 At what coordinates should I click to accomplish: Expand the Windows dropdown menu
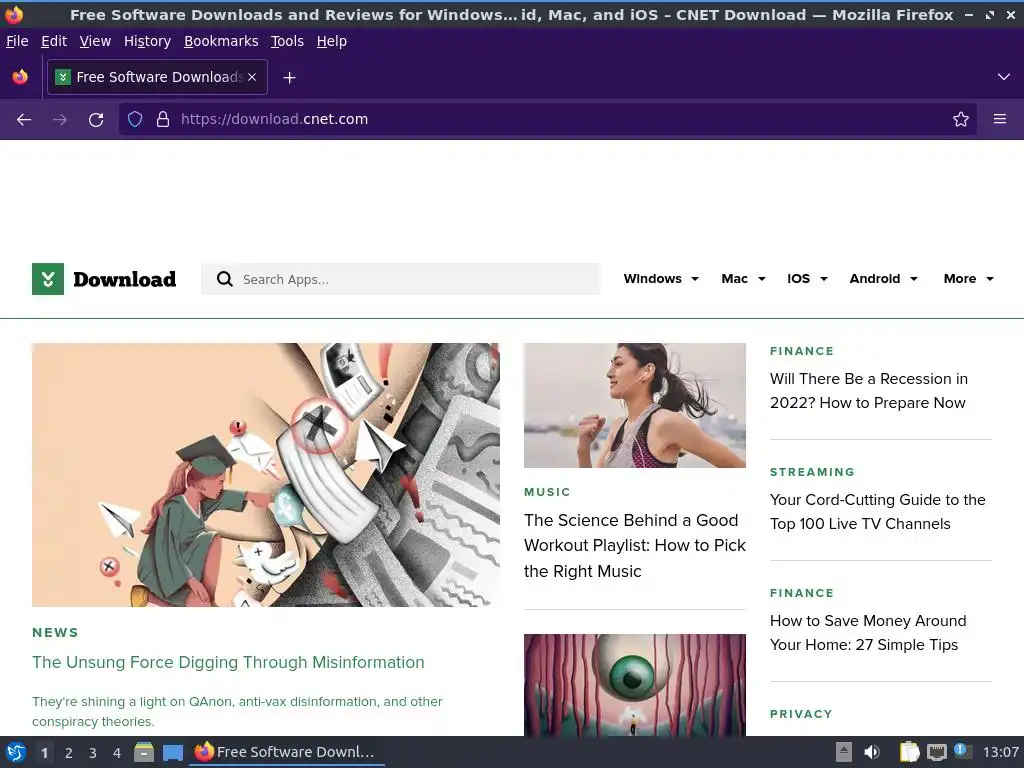(x=661, y=279)
